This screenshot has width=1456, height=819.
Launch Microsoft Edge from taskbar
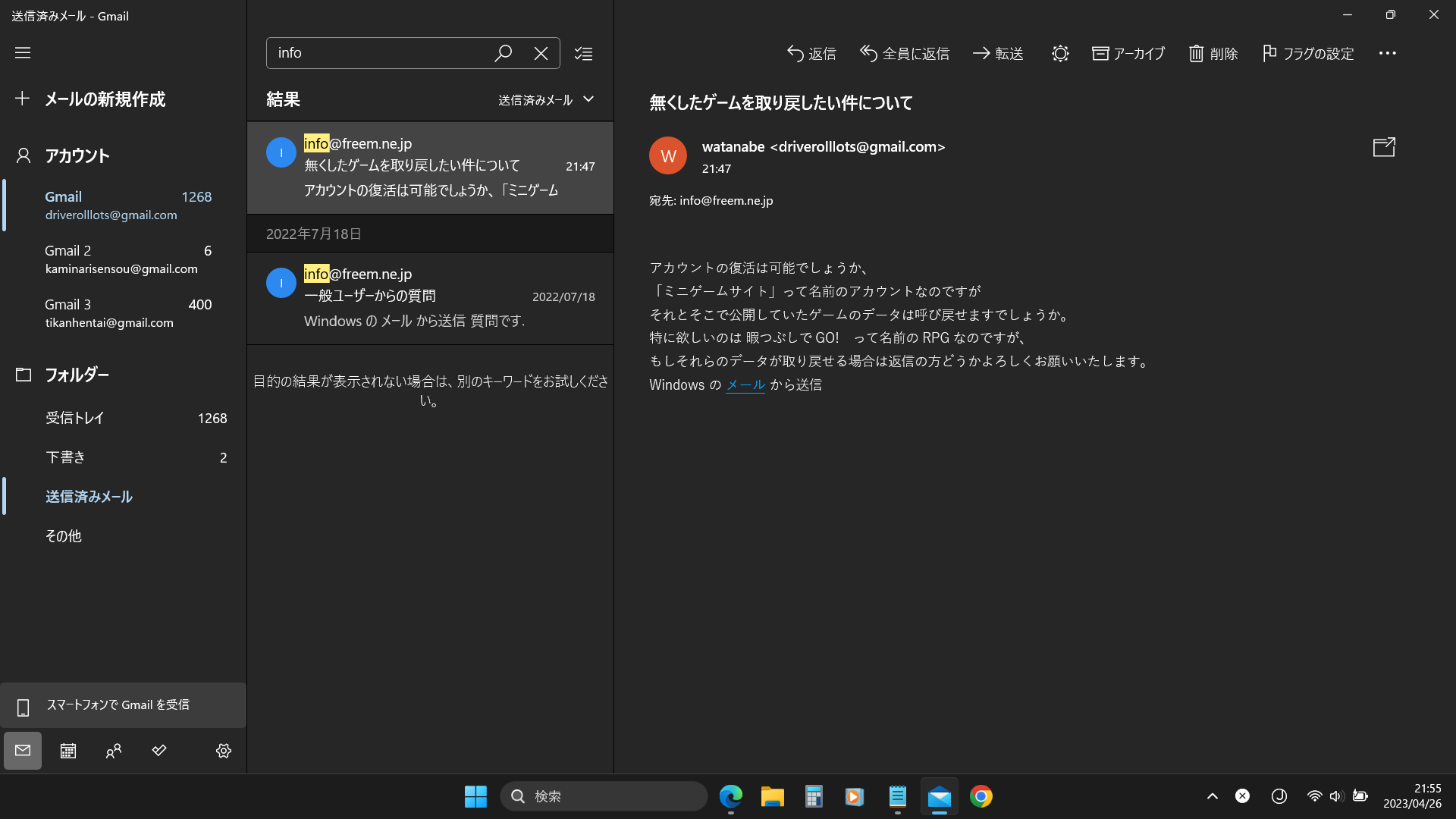[x=731, y=796]
